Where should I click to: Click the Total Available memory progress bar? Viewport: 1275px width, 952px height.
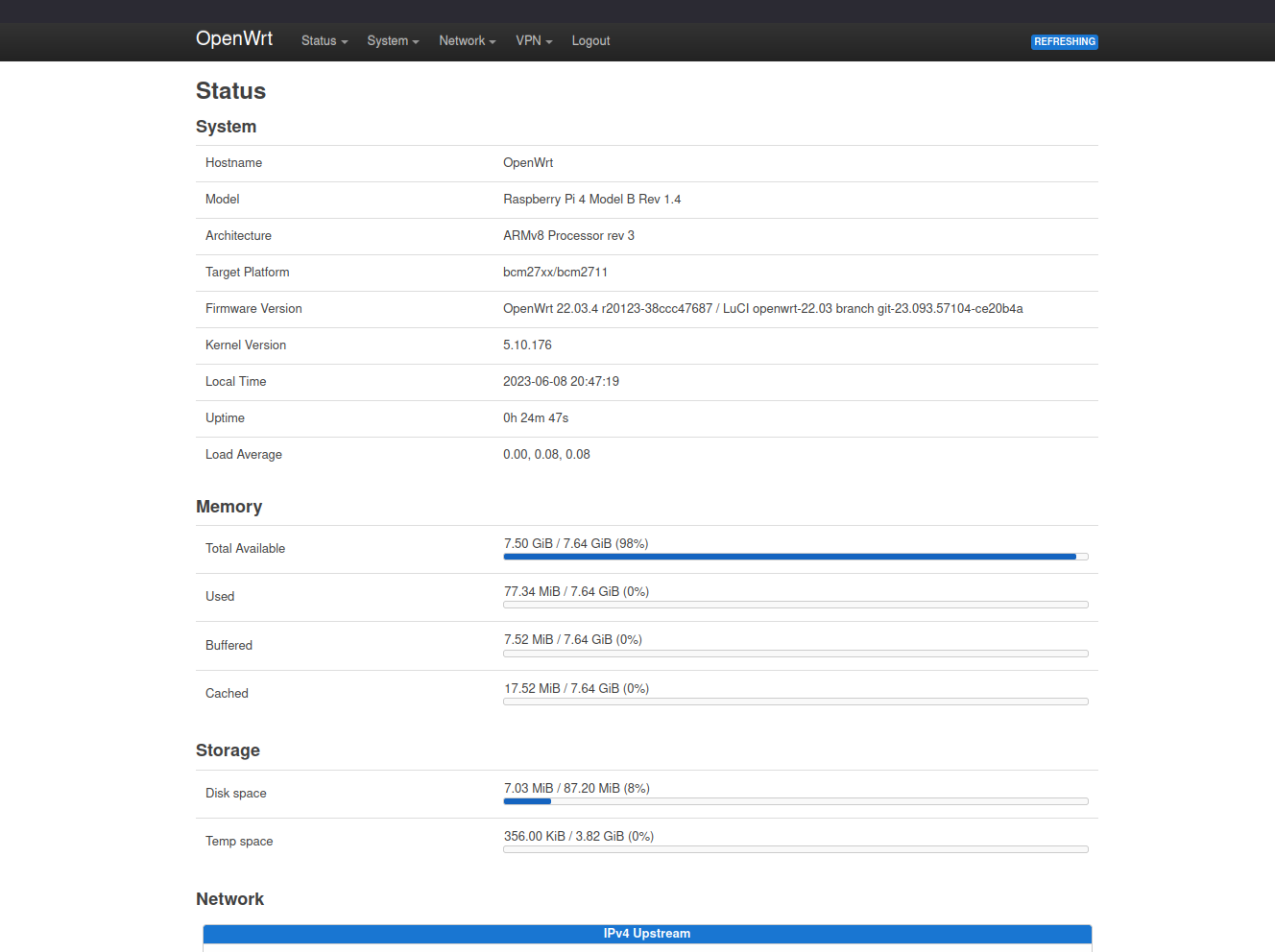click(795, 556)
